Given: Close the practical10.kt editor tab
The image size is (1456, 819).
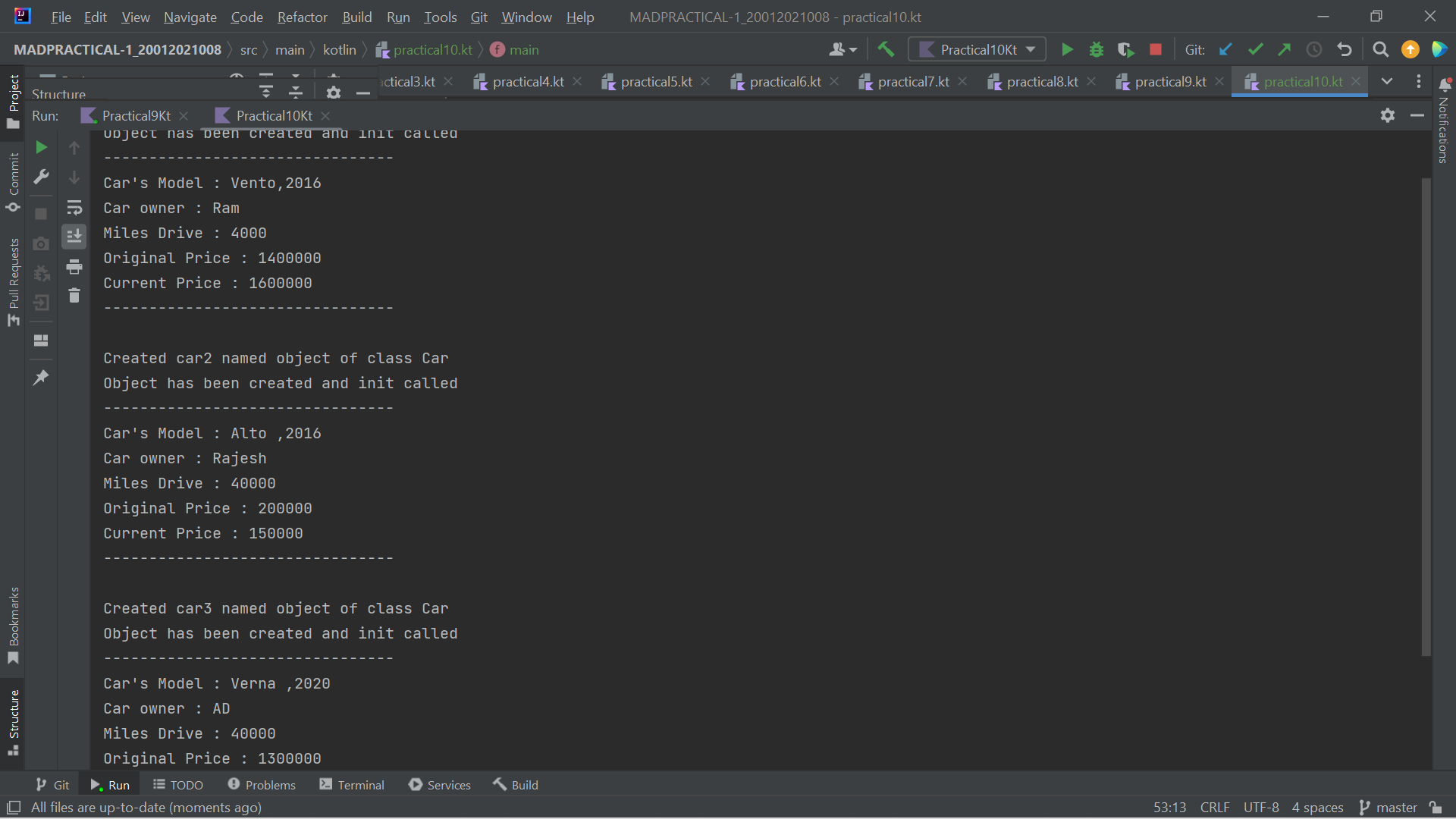Looking at the screenshot, I should pos(1356,81).
